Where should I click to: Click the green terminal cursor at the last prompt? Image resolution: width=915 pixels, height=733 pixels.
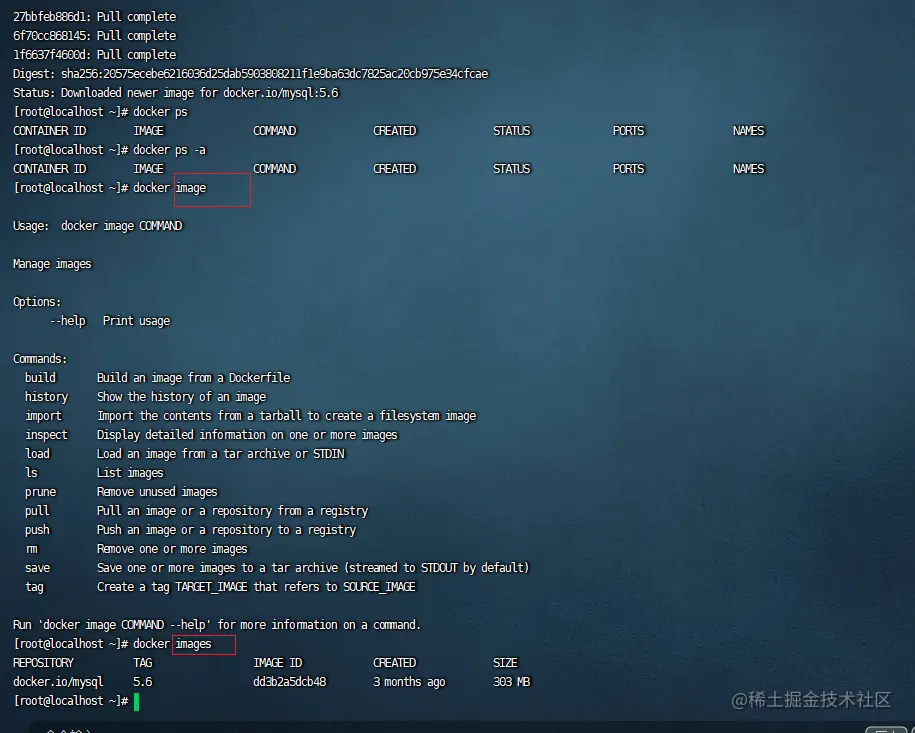pos(137,701)
